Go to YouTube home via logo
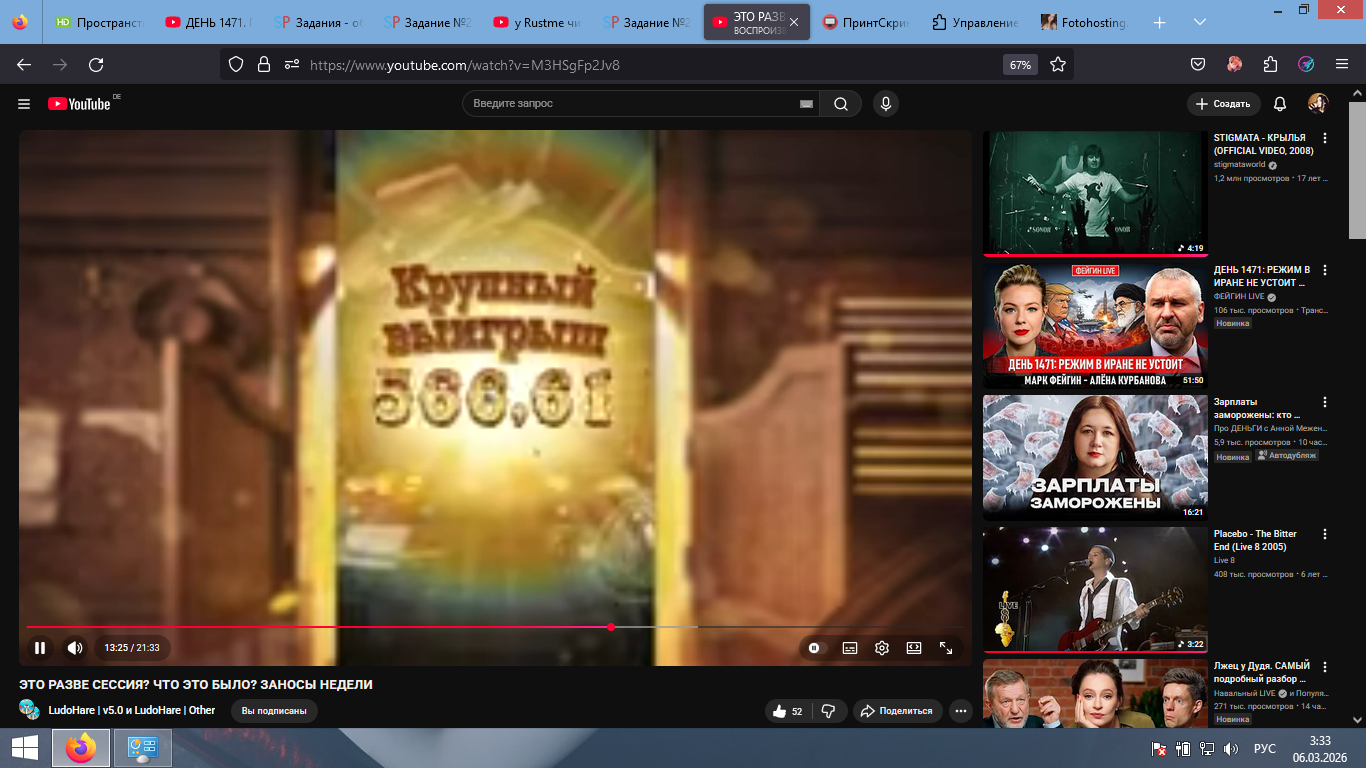The height and width of the screenshot is (768, 1366). 79,104
